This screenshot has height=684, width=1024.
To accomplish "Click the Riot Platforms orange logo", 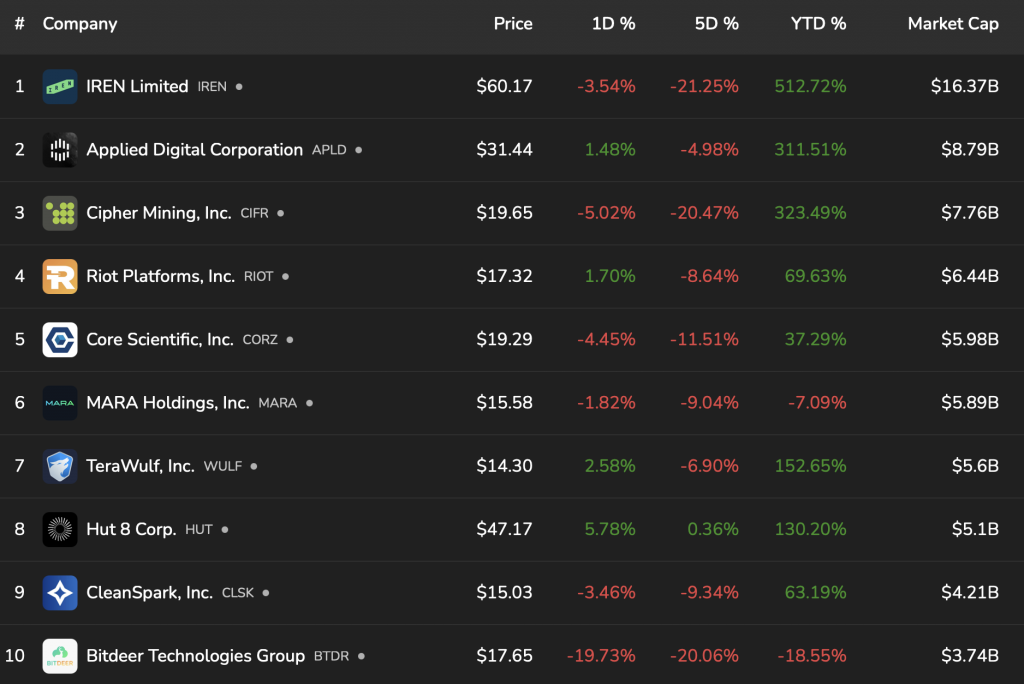I will coord(60,276).
